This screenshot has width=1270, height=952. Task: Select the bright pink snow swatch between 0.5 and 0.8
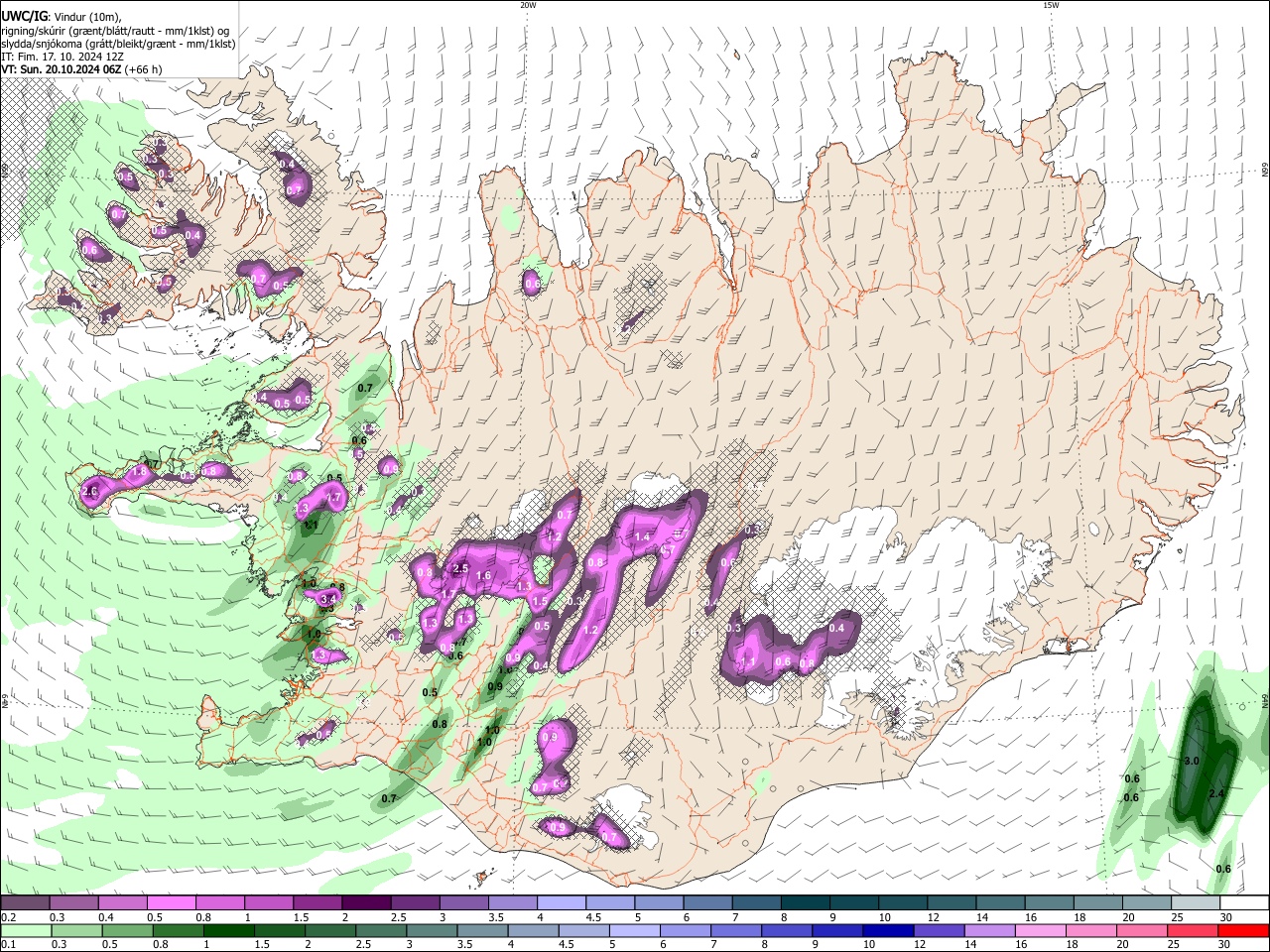(x=170, y=903)
